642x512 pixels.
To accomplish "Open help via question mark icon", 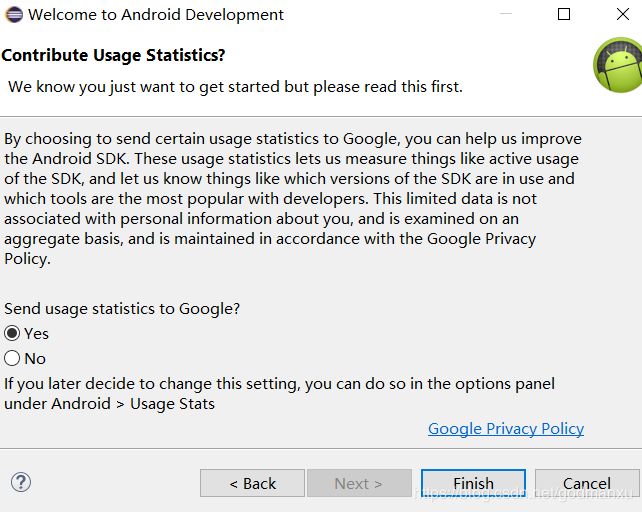I will pos(21,483).
